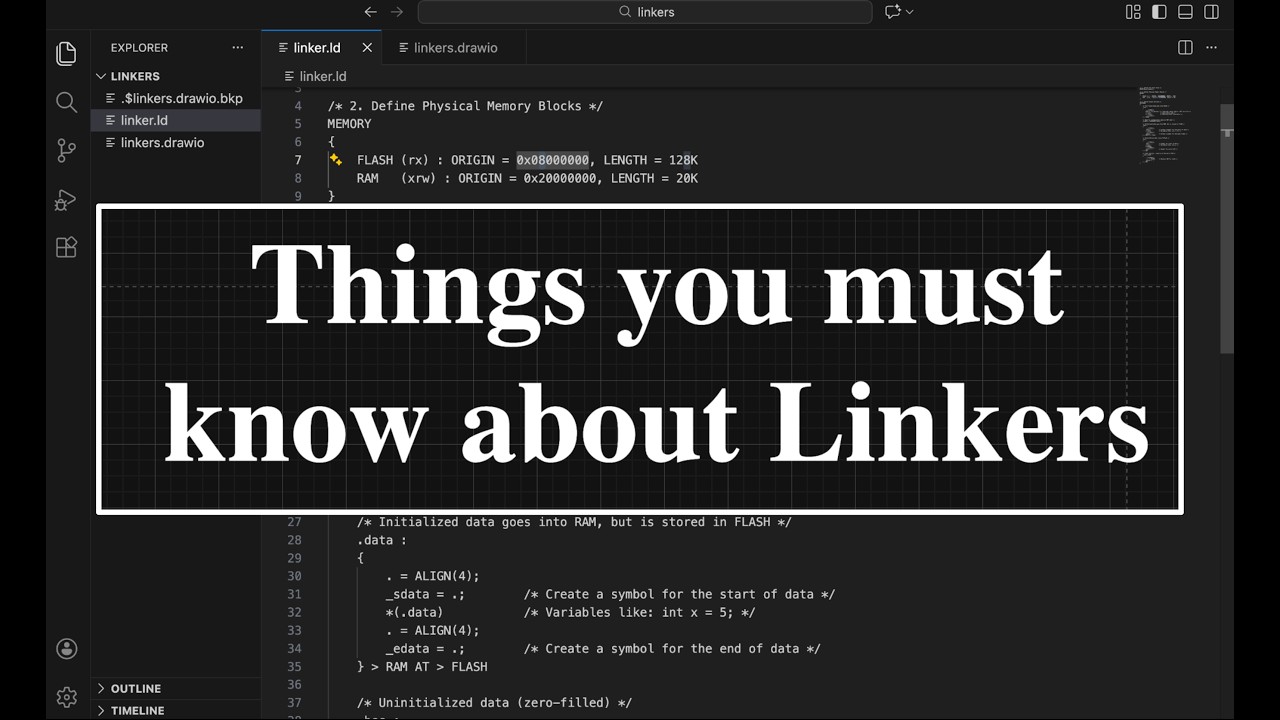Open the Accounts menu icon
The image size is (1280, 720).
[x=67, y=649]
